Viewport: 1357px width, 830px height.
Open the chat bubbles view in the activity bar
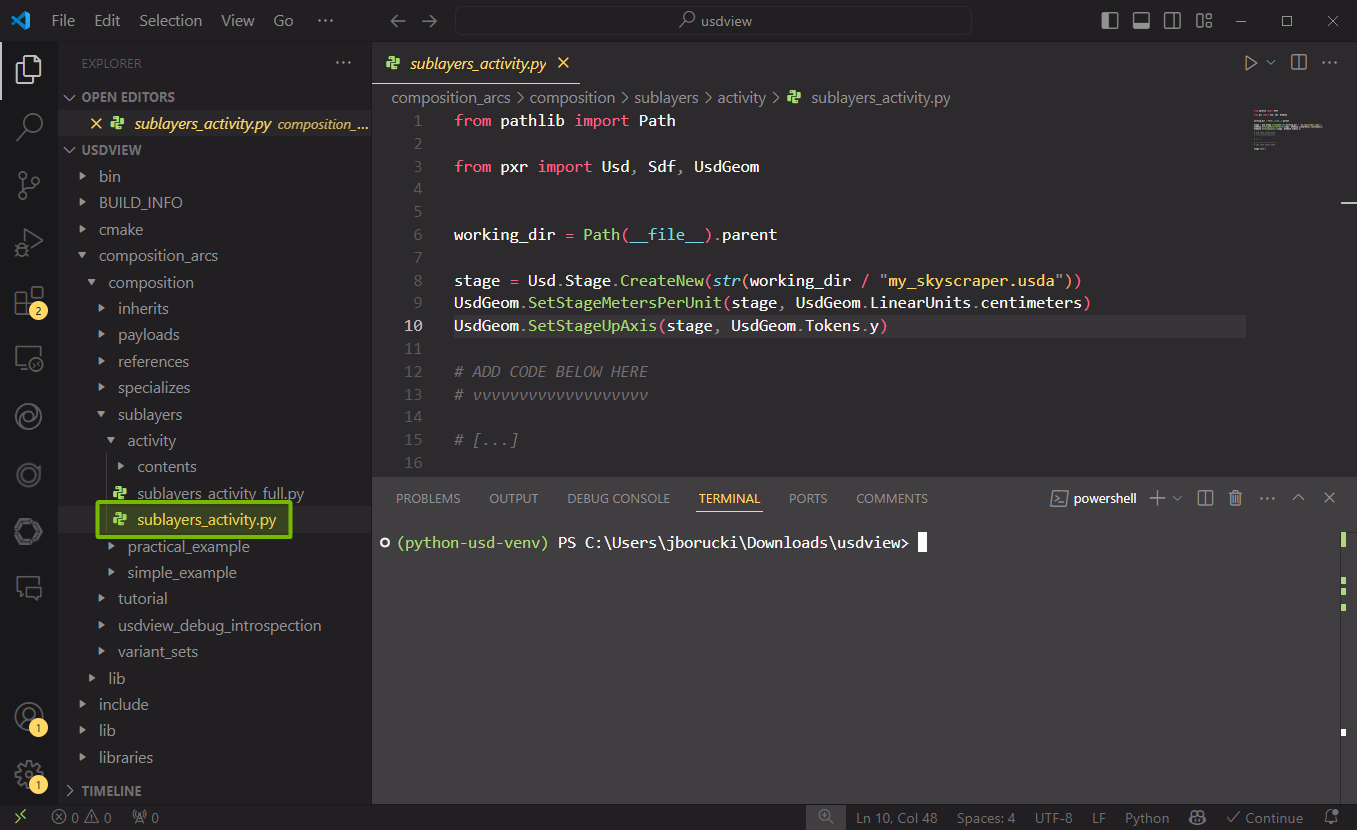coord(29,588)
